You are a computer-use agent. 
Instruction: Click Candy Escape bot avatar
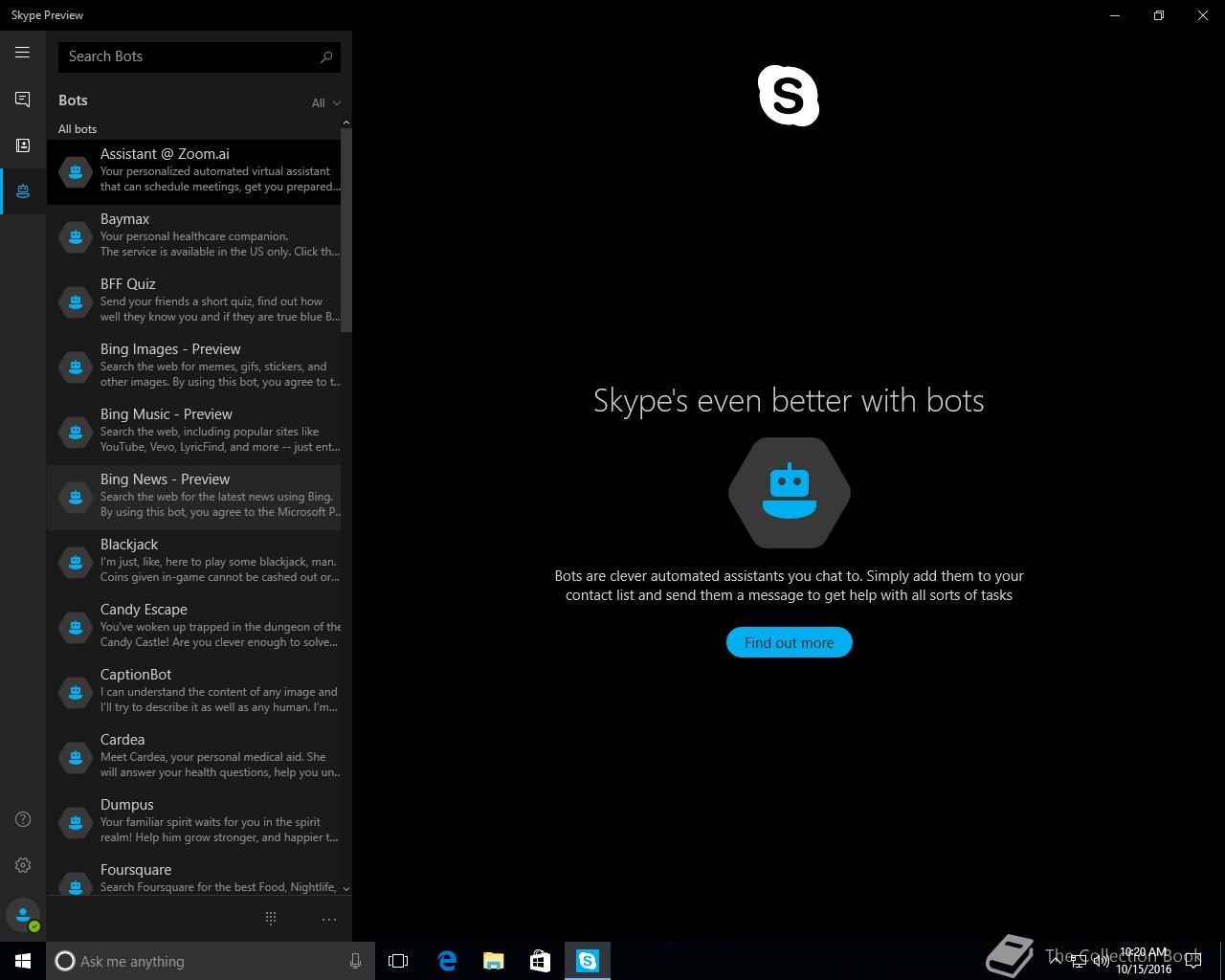(76, 627)
